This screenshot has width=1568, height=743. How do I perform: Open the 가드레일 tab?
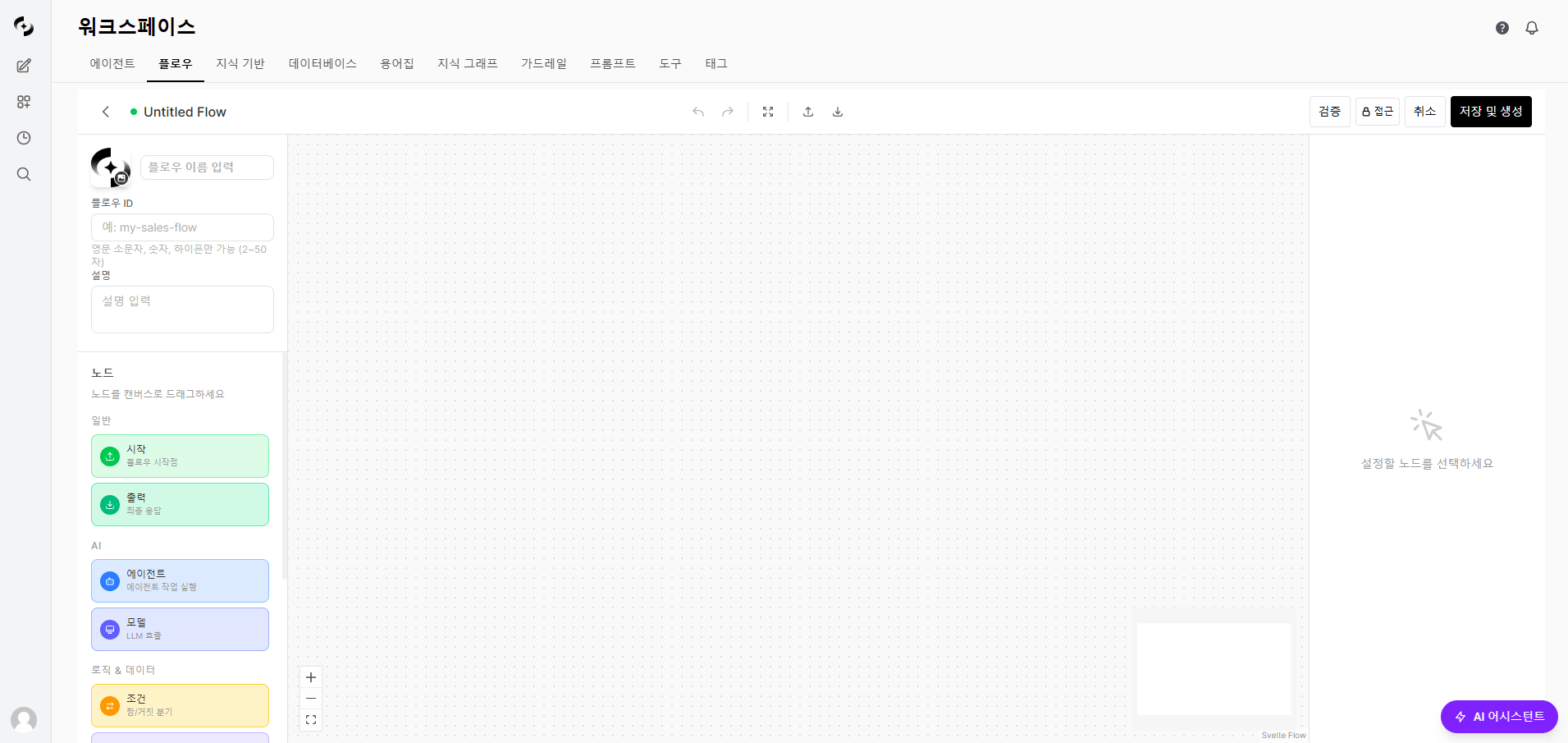click(544, 64)
